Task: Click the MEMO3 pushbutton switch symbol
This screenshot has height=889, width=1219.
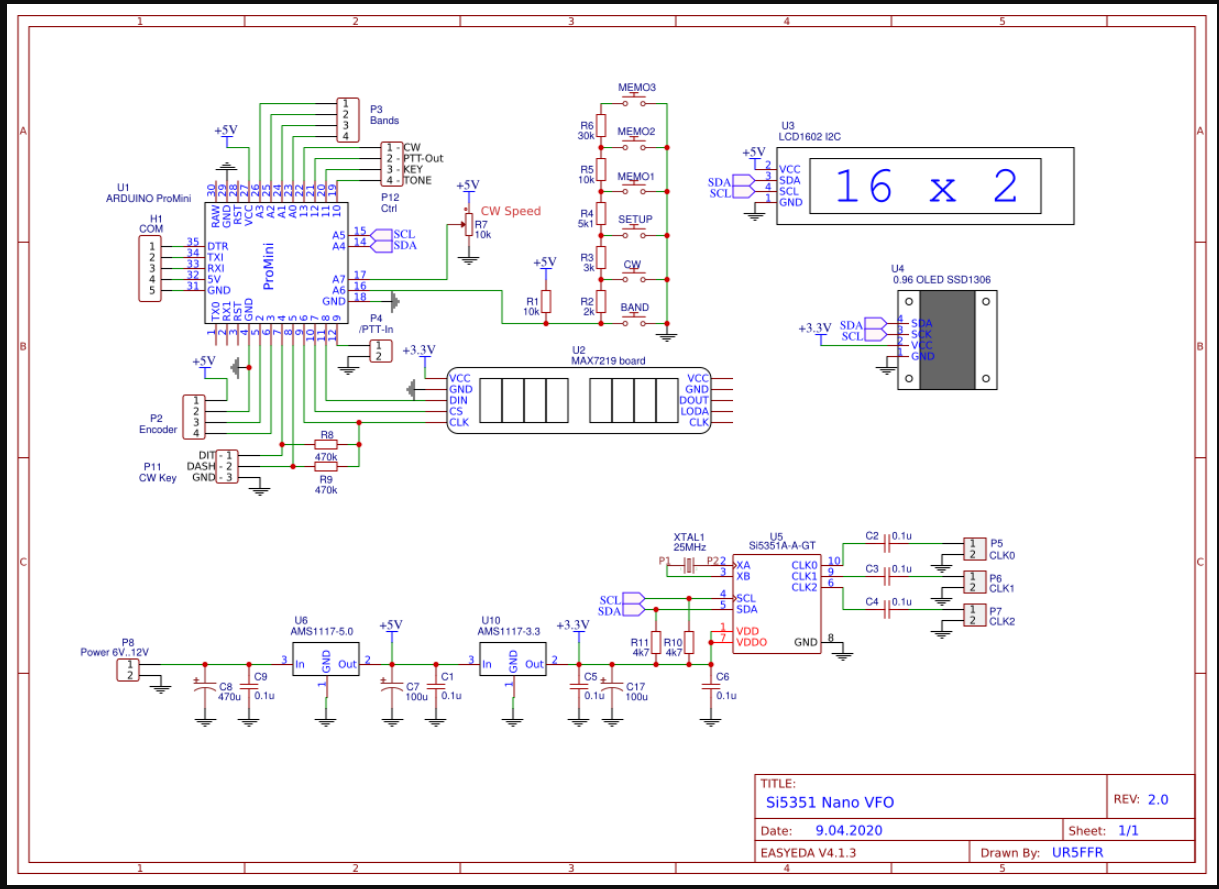Action: point(636,102)
